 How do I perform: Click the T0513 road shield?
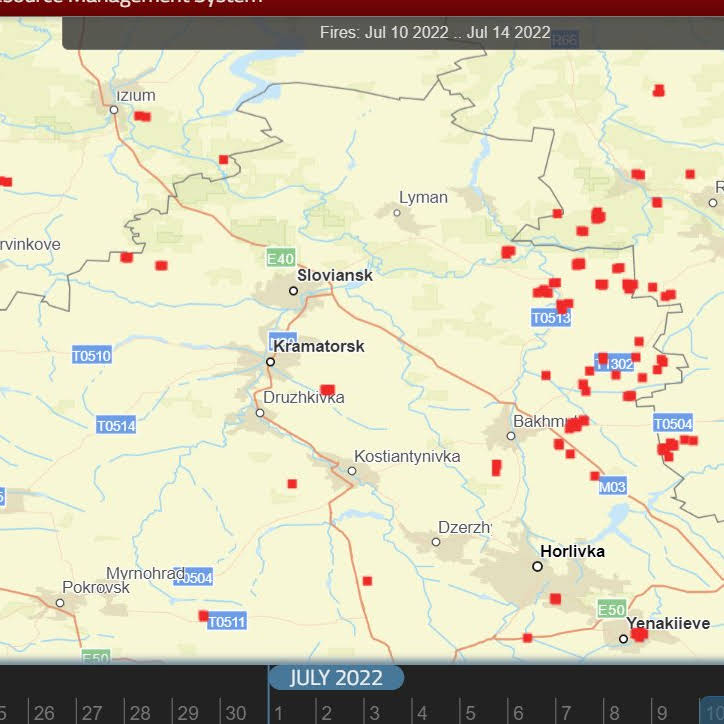(551, 318)
